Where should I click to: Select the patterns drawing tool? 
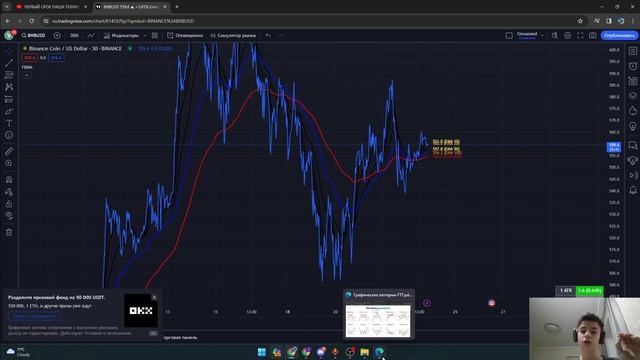(9, 87)
